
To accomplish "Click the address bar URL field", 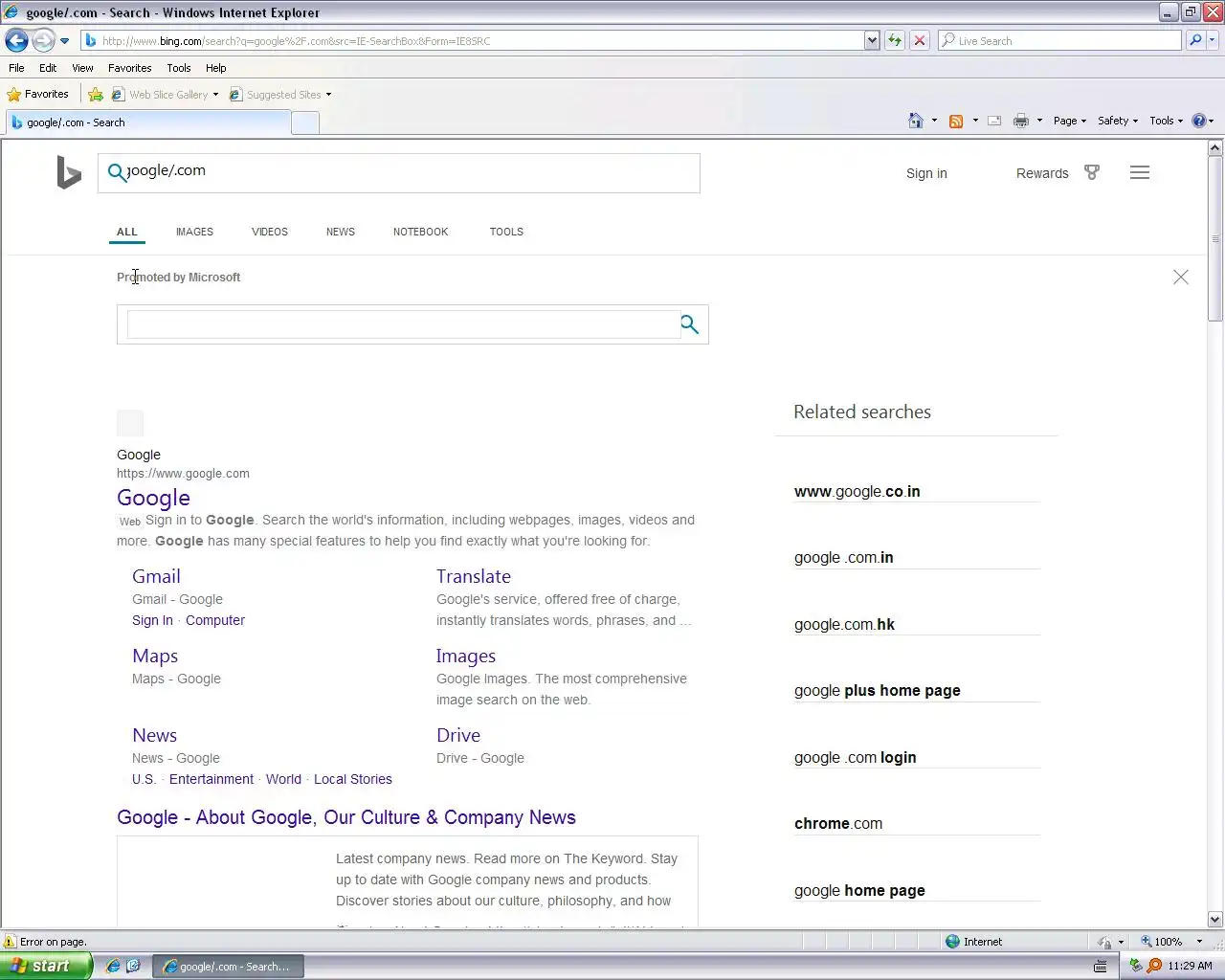I will click(474, 40).
